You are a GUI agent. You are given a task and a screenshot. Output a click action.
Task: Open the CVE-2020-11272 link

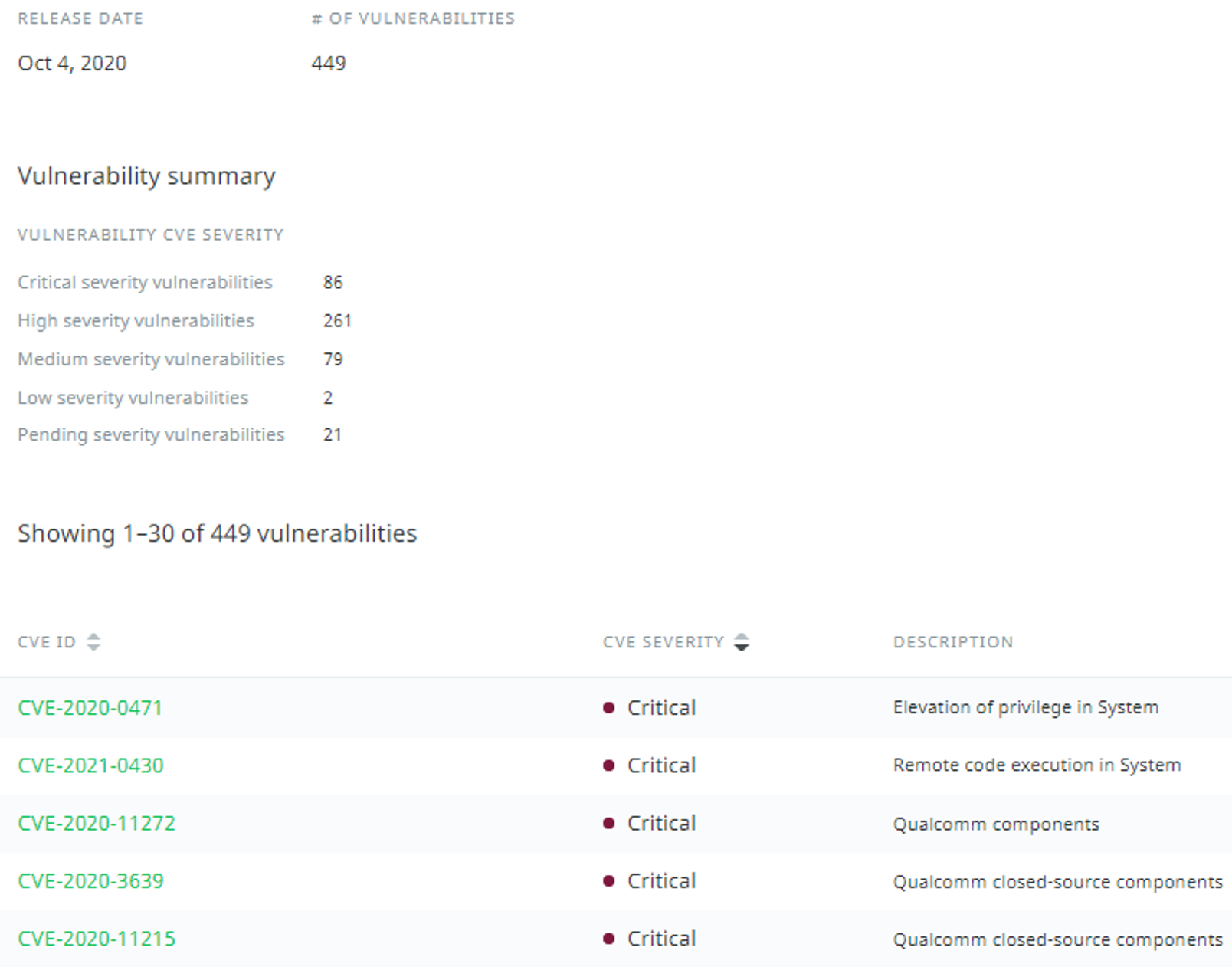[97, 823]
